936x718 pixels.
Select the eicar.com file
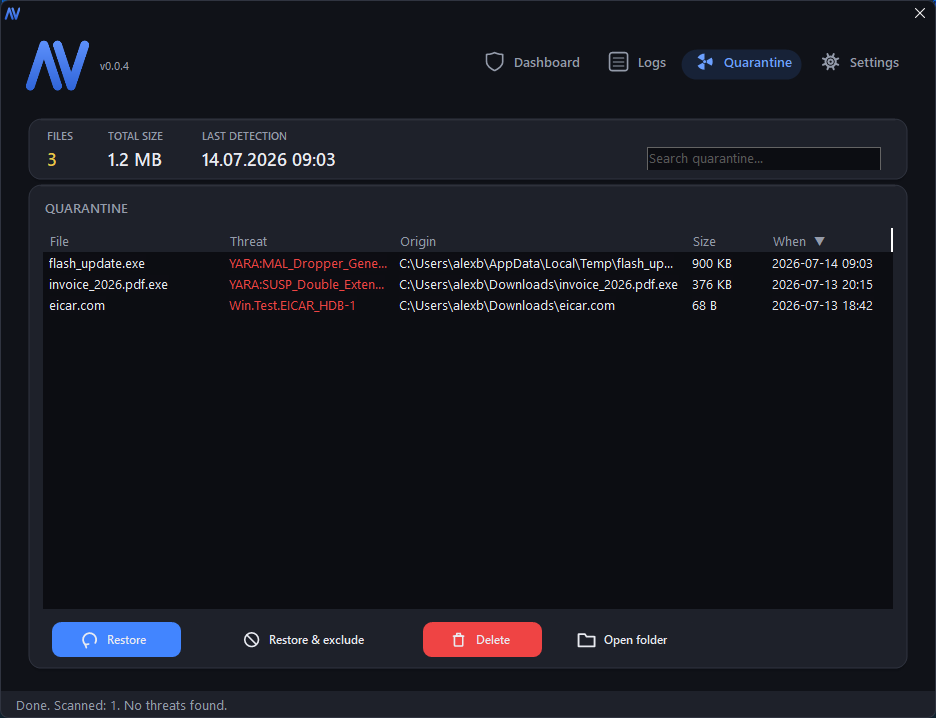point(77,306)
